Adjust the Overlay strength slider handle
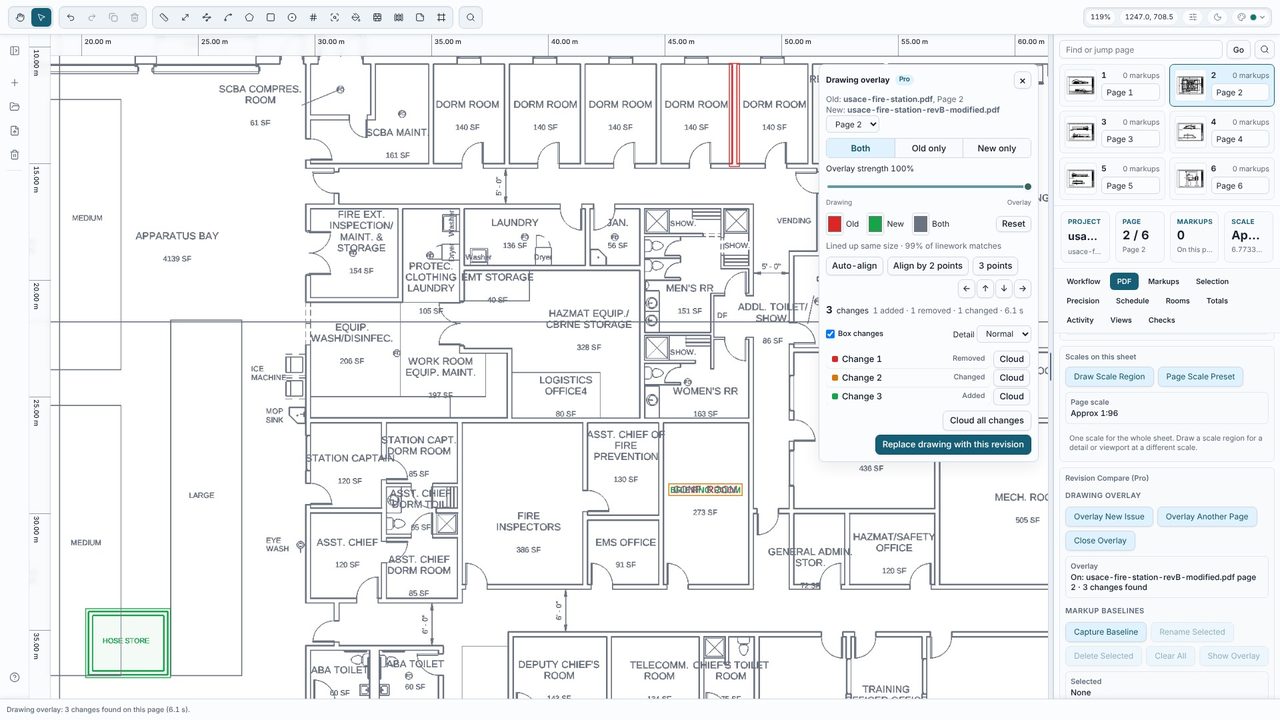Viewport: 1280px width, 720px height. pos(1027,186)
